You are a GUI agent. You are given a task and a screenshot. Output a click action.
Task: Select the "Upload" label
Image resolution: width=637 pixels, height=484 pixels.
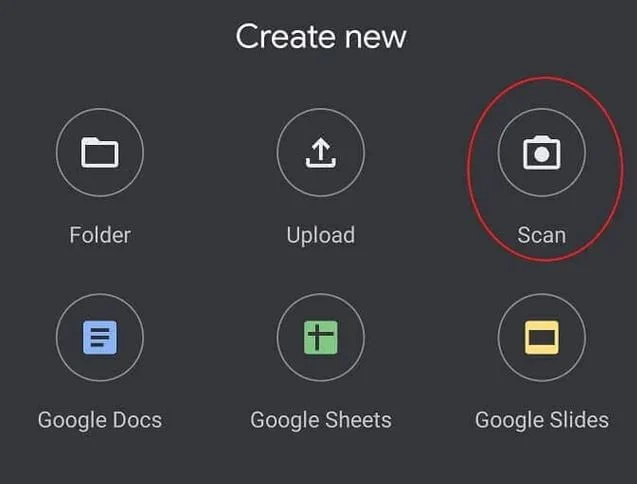point(321,236)
